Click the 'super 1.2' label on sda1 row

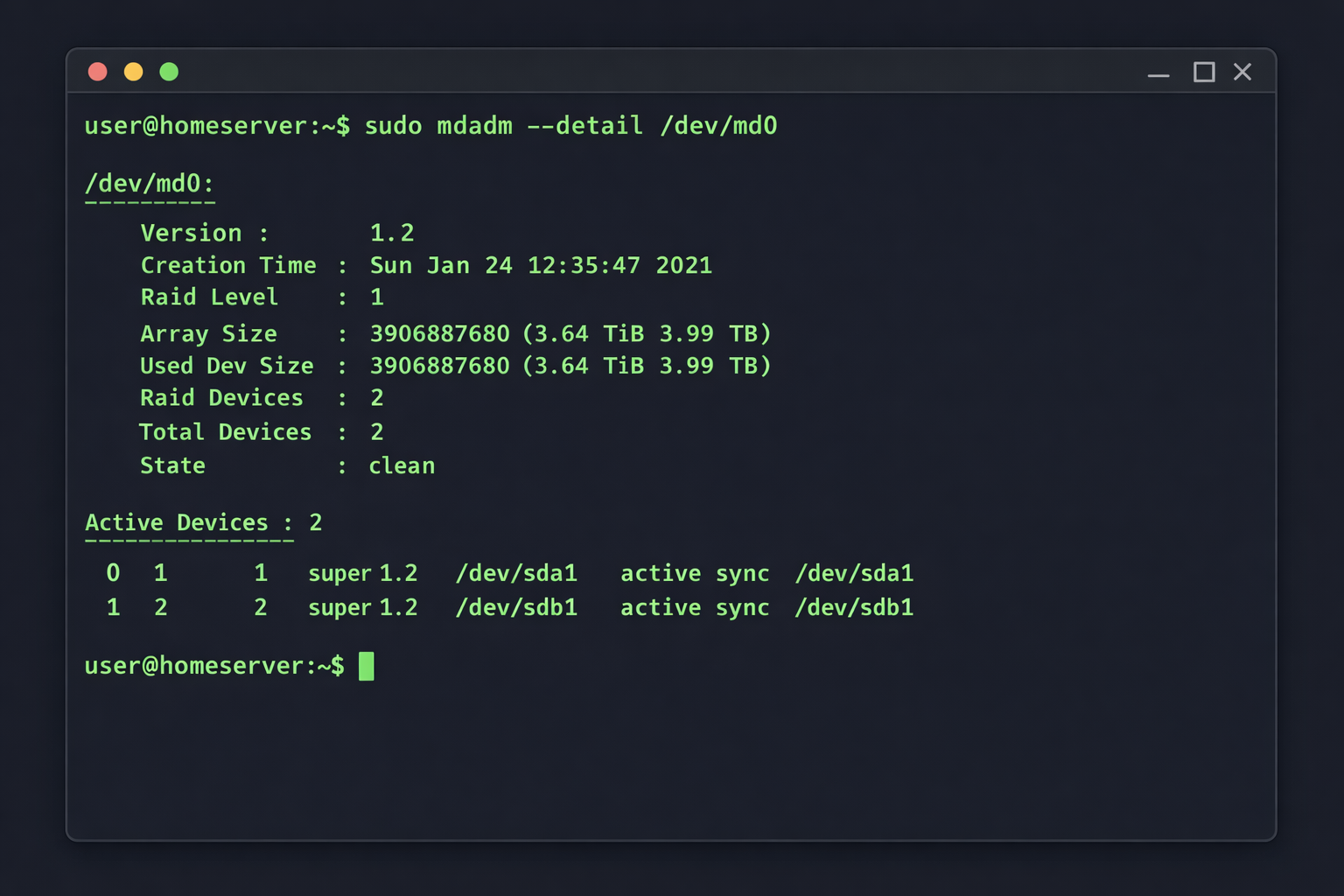[363, 573]
